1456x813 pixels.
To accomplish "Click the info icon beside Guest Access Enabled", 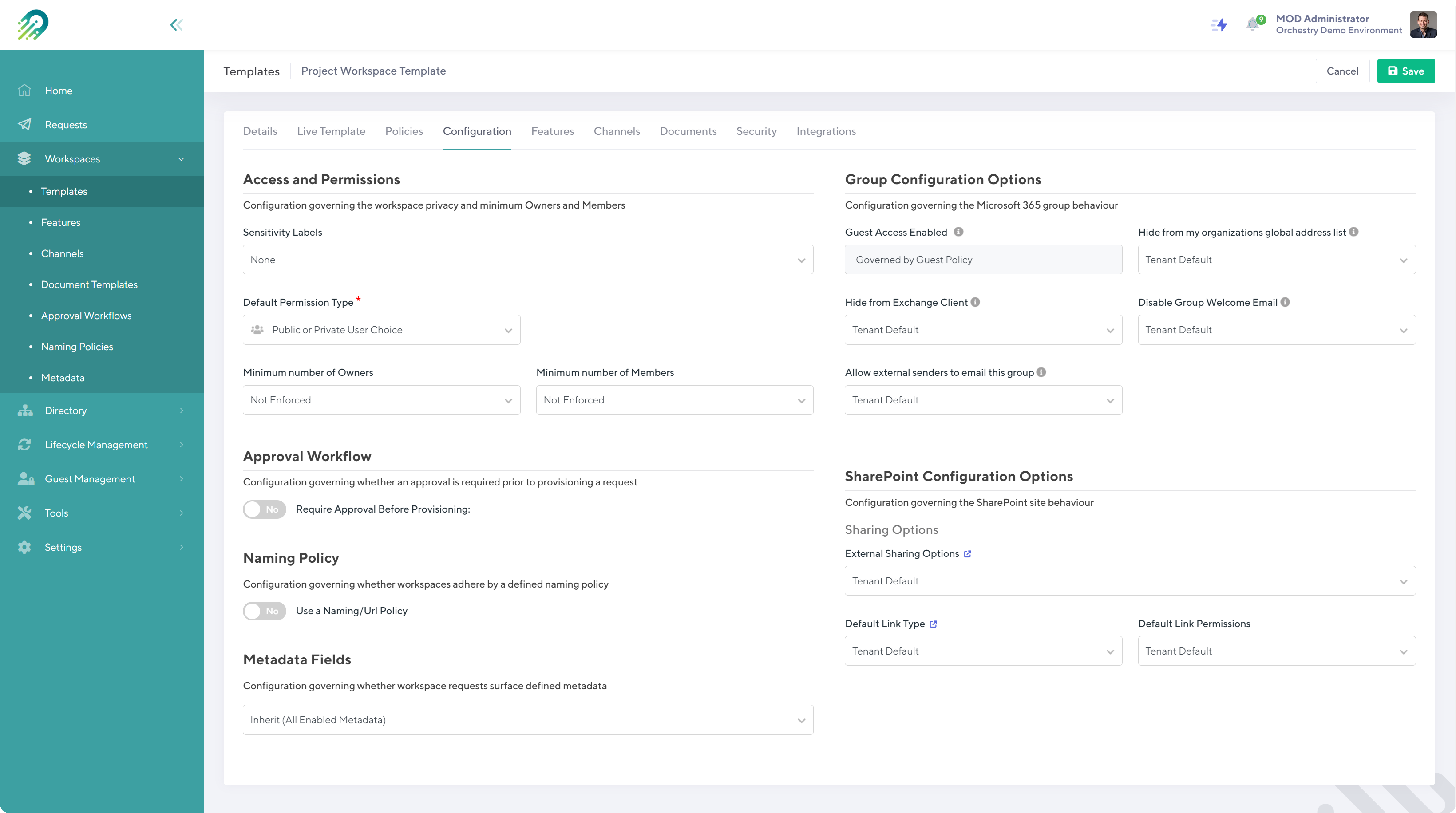I will [959, 232].
